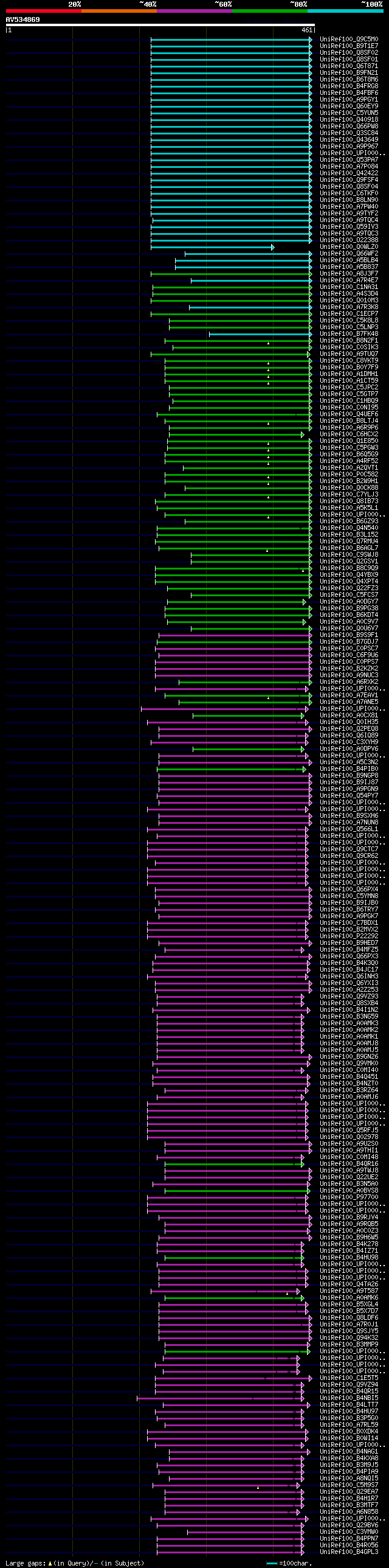
Task: Open UniRef100_A7EAV1 entry
Action: click(x=349, y=695)
